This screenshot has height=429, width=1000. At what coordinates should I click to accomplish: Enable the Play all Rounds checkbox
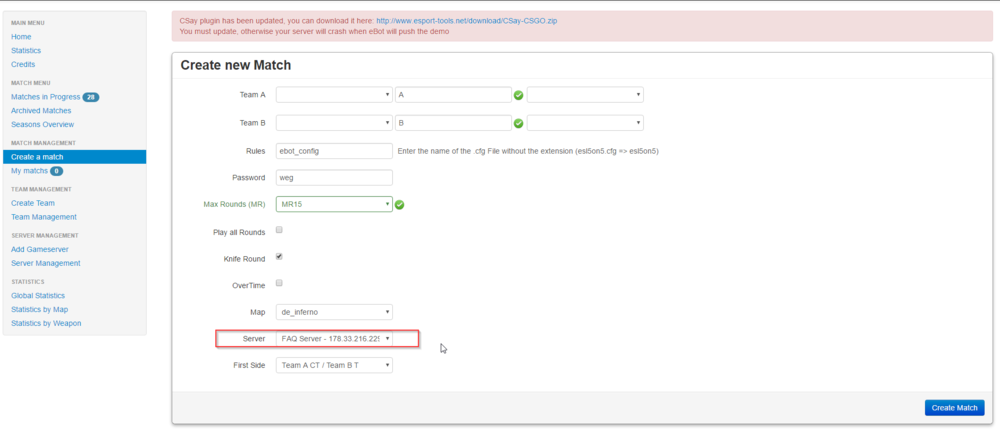point(280,230)
